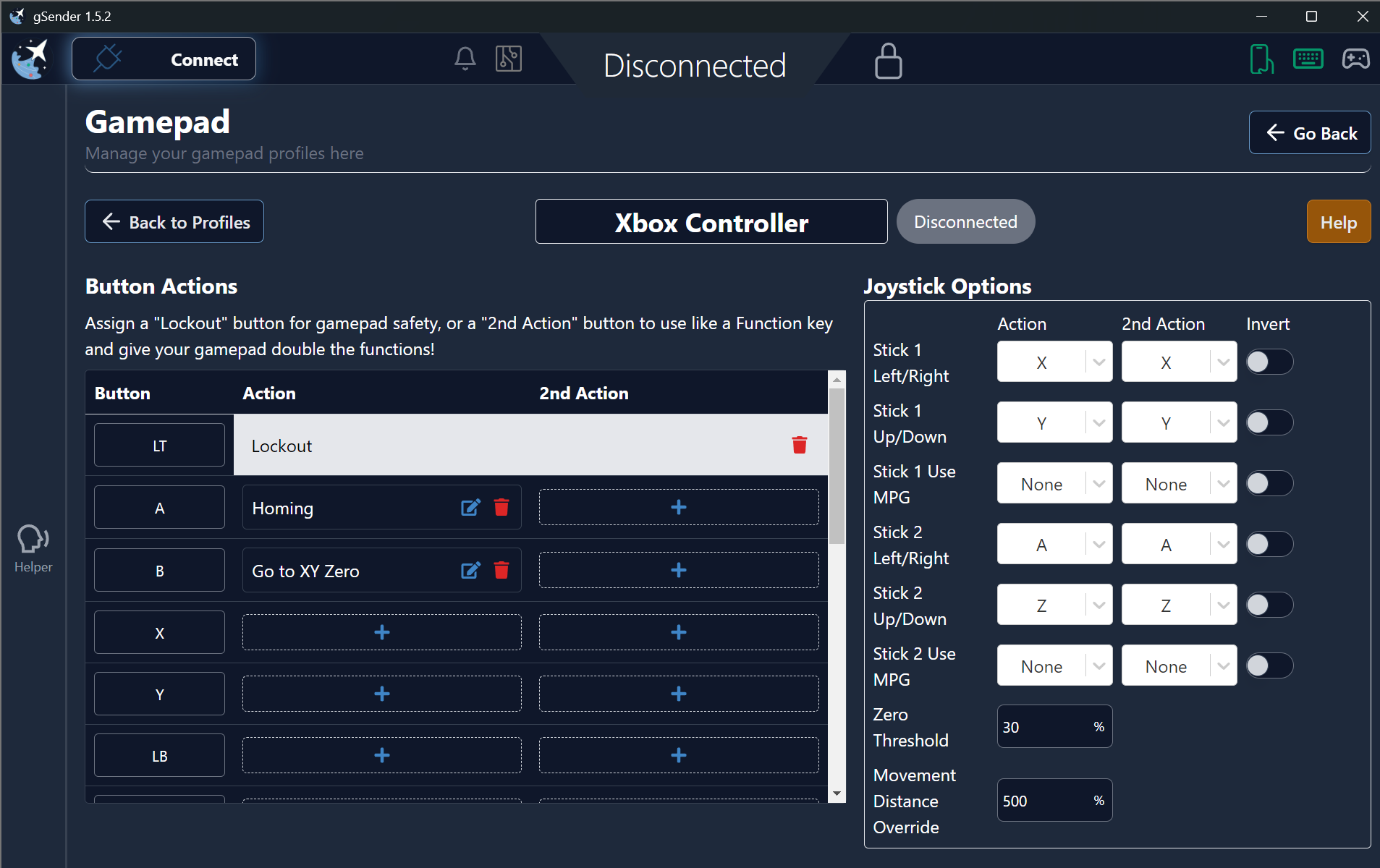Toggle Invert for Stick 2 Up/Down
Viewport: 1380px width, 868px height.
coord(1269,605)
